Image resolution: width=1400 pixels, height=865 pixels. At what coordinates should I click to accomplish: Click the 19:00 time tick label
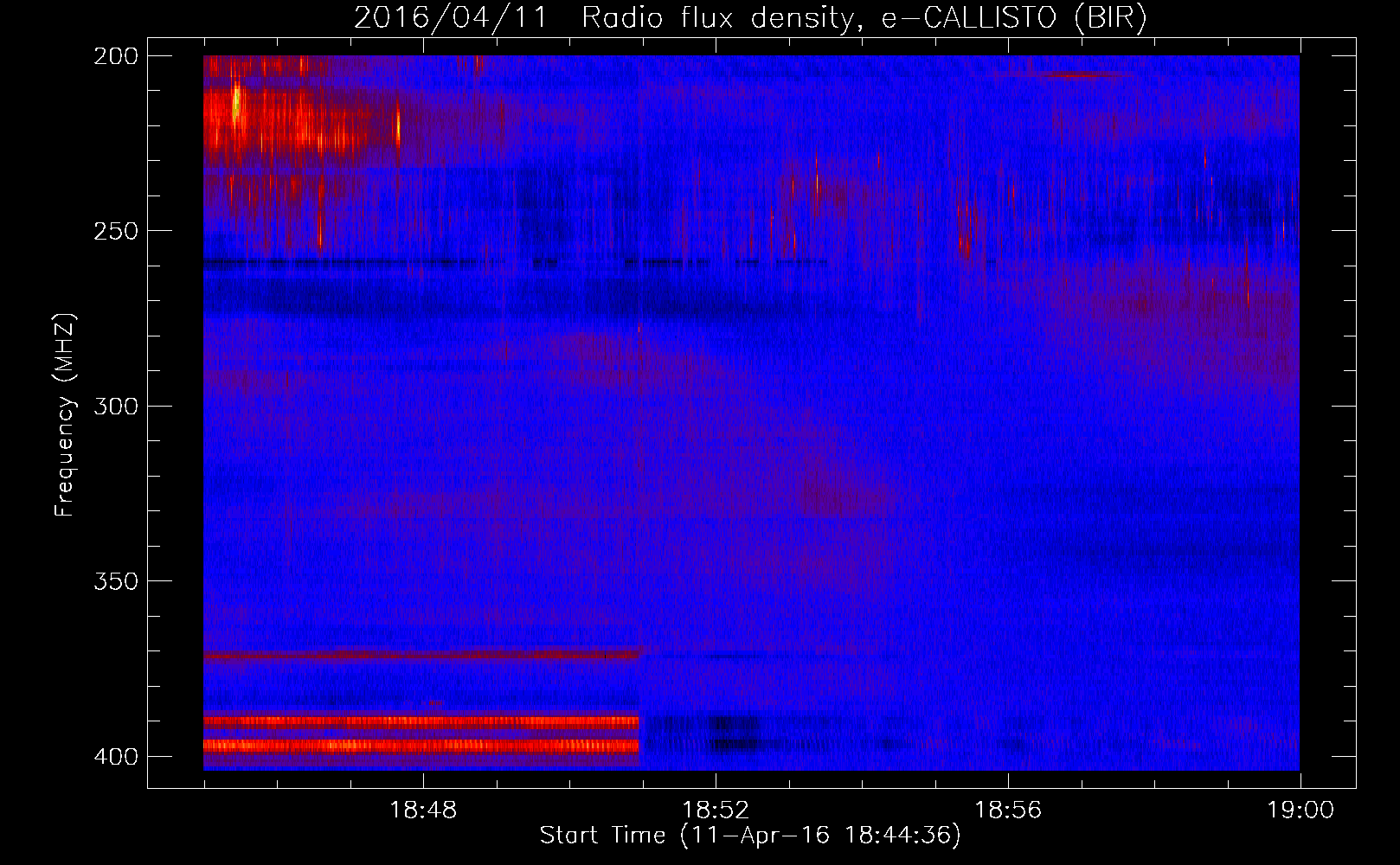coord(1300,810)
